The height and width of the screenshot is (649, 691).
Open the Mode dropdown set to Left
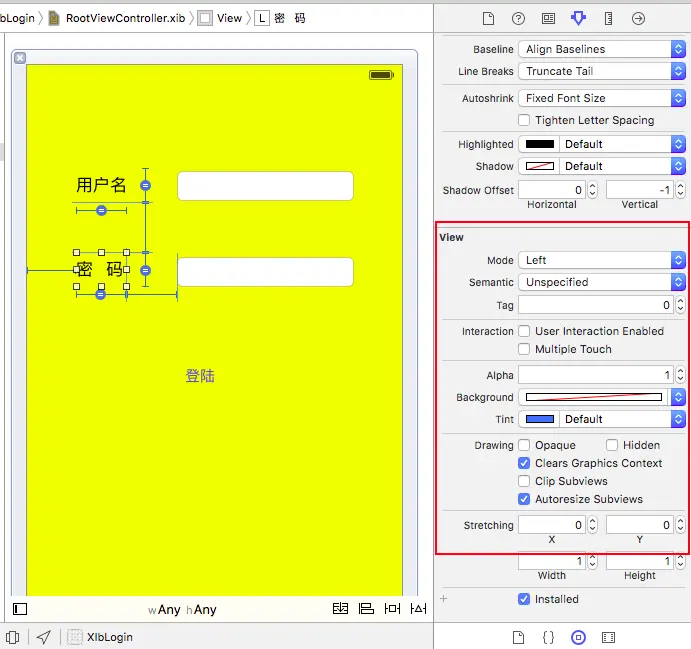[x=602, y=260]
